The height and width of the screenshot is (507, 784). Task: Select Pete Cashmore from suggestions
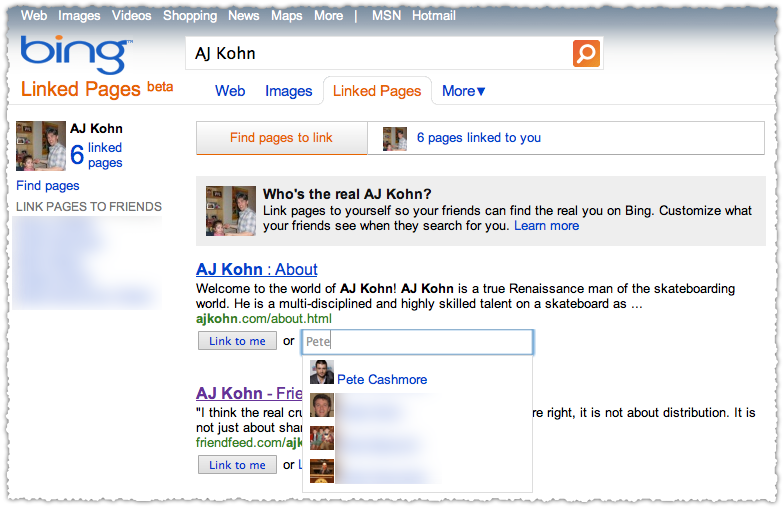click(x=382, y=380)
